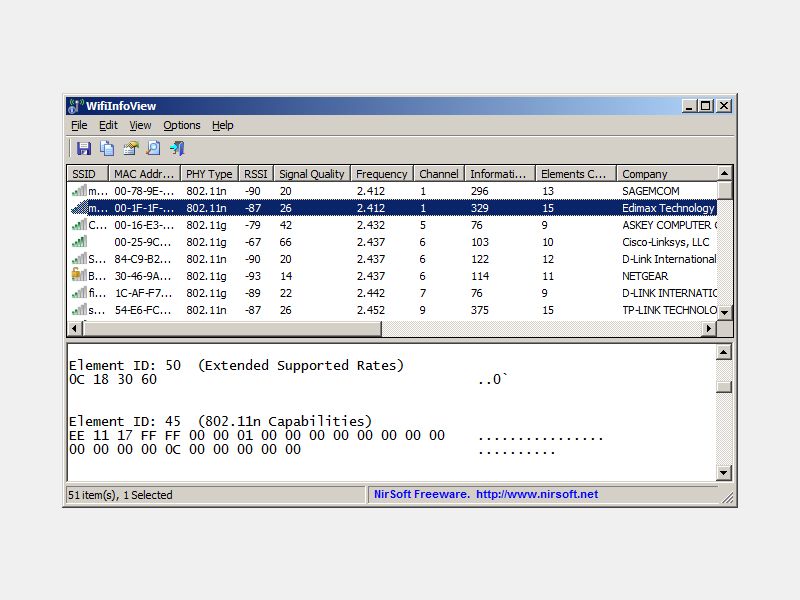Select the SAGEMCOM company cell

(651, 191)
